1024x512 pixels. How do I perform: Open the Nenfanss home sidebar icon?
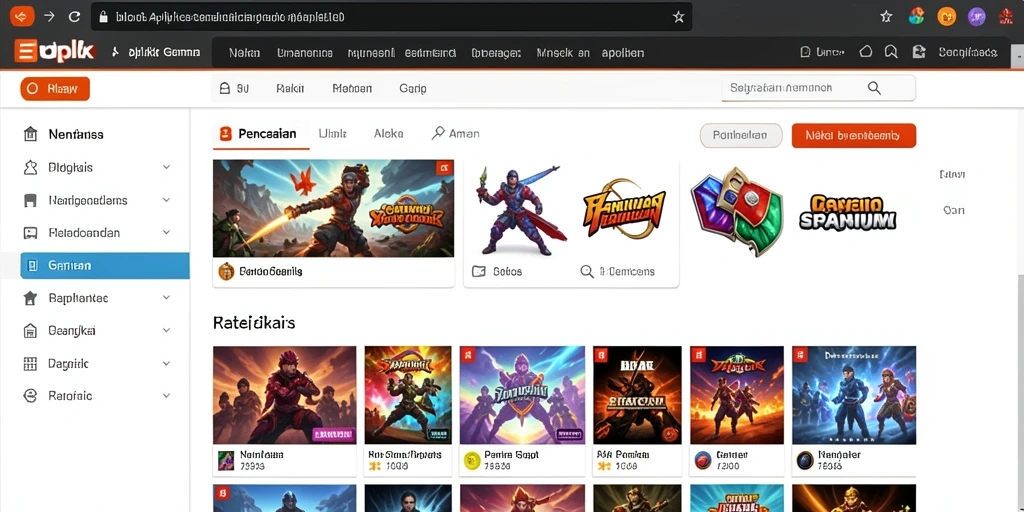[30, 135]
